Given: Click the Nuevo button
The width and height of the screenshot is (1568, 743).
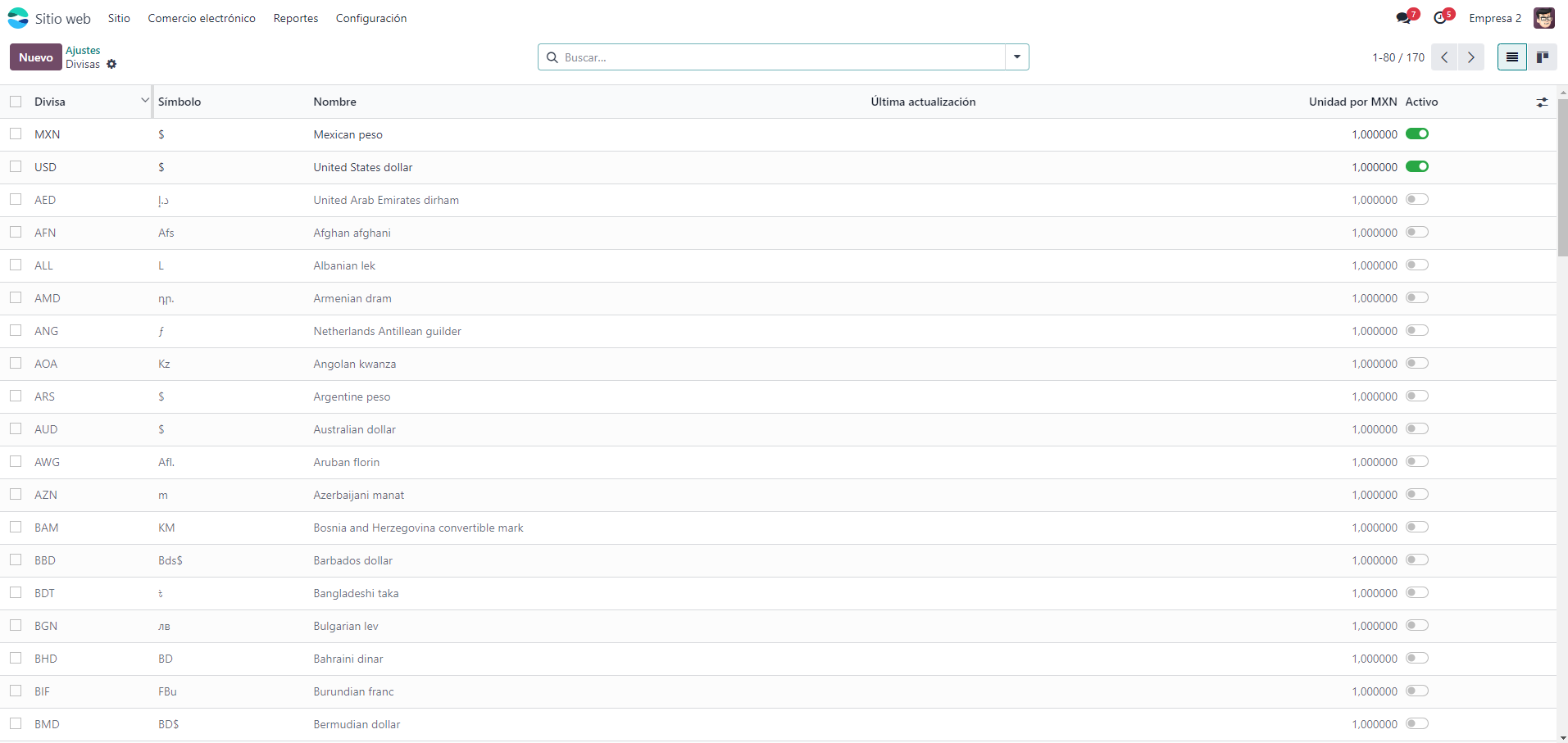Looking at the screenshot, I should click(36, 57).
